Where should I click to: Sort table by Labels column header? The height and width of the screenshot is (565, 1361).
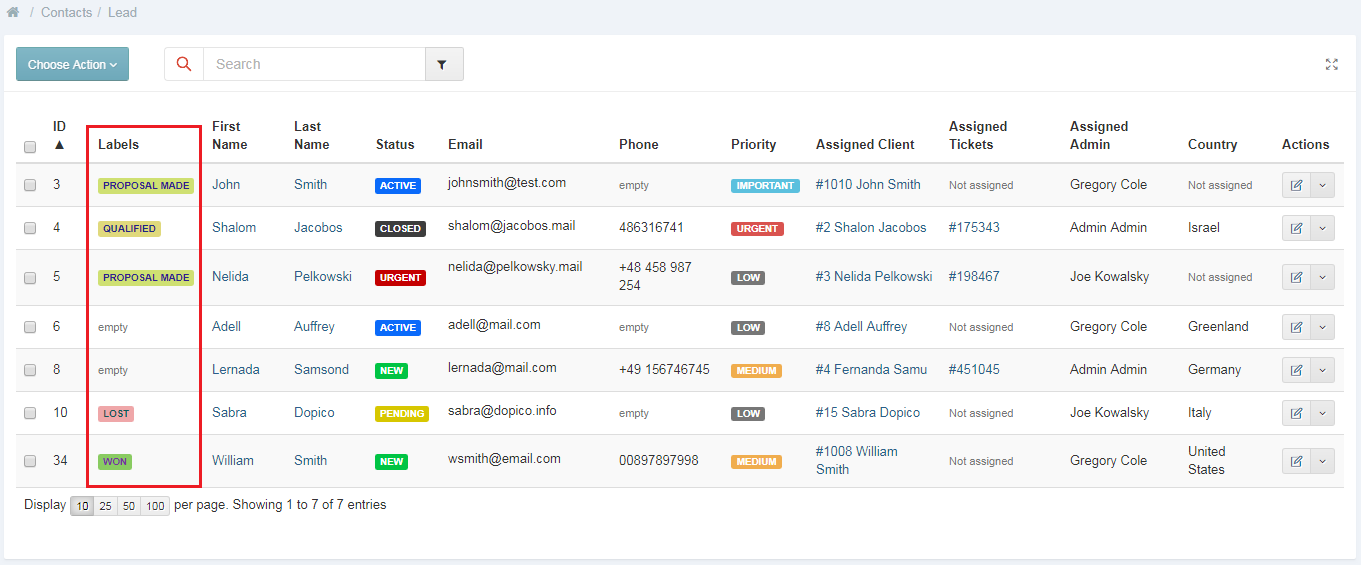[118, 145]
